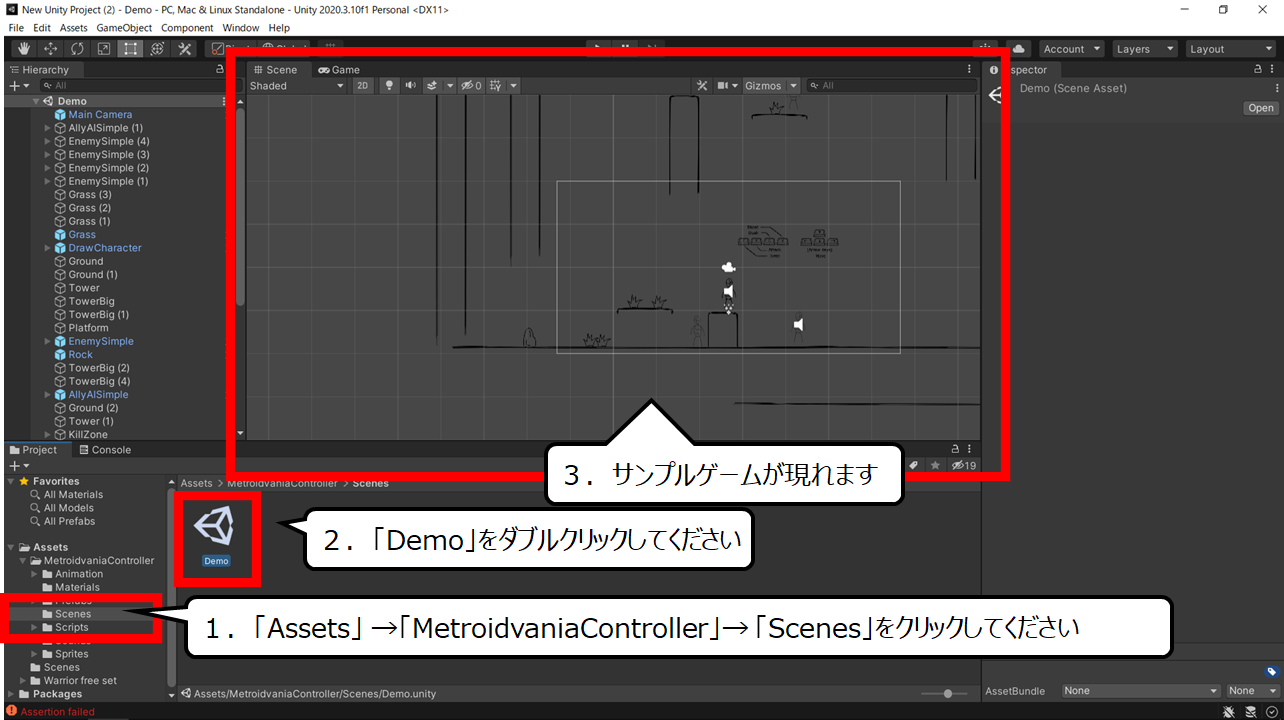Click the bug icon in status bar

[x=1227, y=711]
